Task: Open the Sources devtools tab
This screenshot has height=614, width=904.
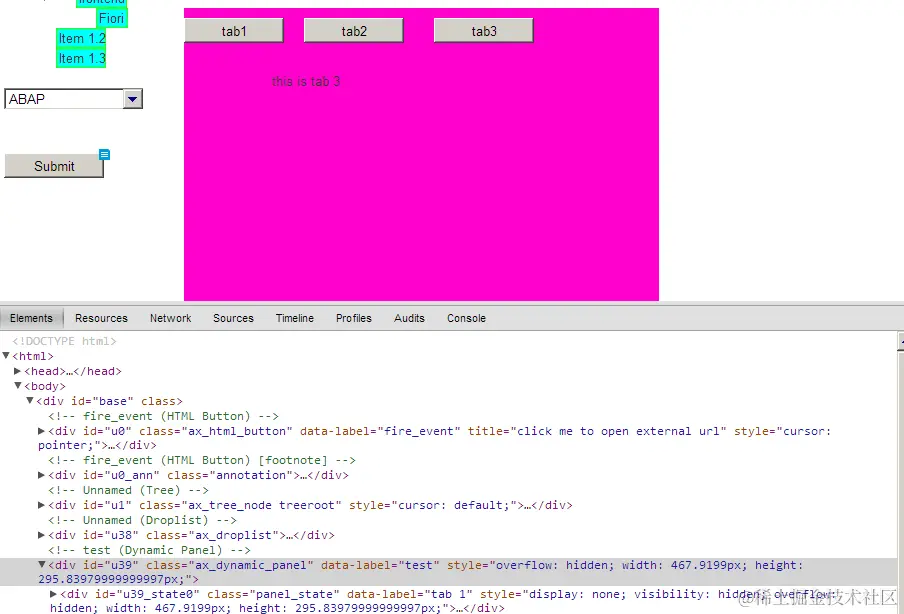Action: point(233,318)
